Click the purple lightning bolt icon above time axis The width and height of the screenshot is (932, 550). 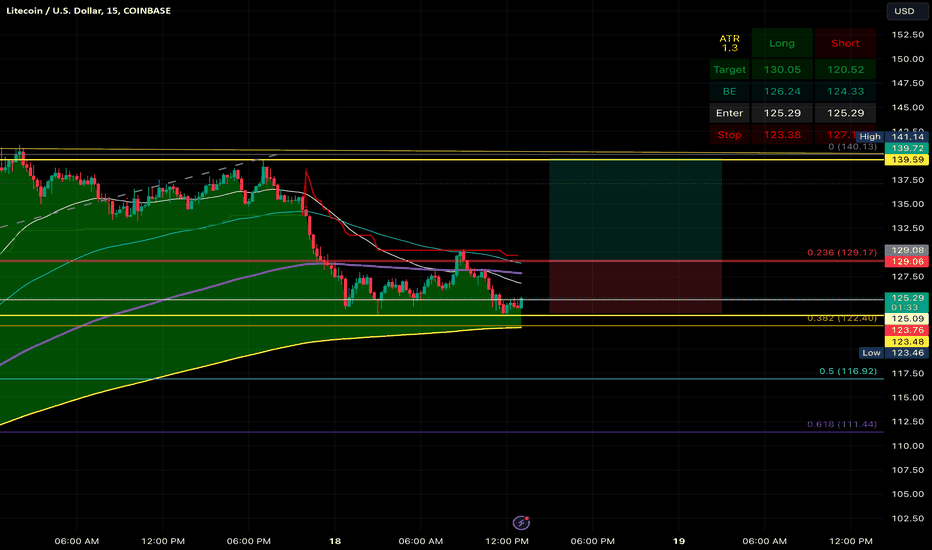(521, 523)
